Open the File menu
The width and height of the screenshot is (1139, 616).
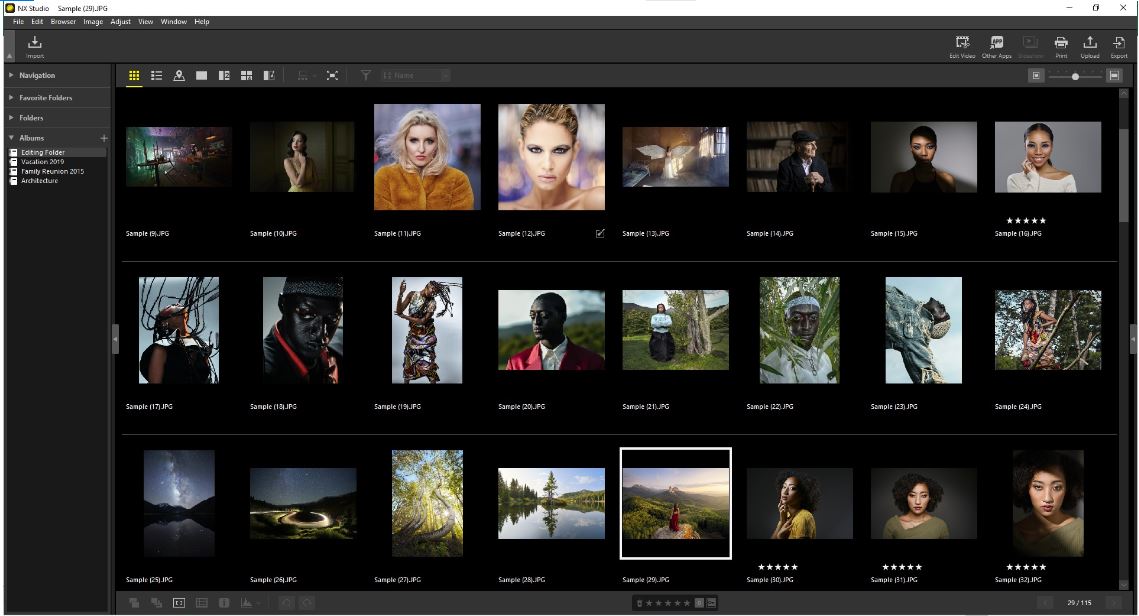(x=18, y=22)
